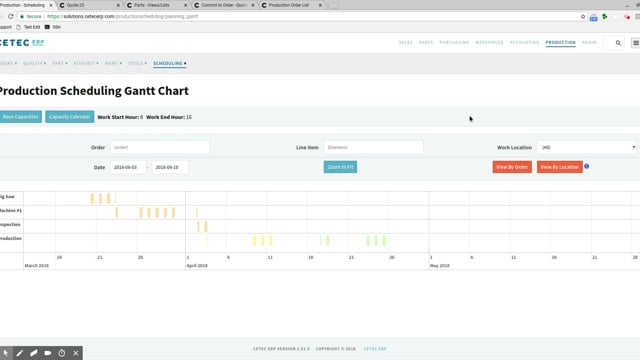Open the SSH bookmark
The height and width of the screenshot is (360, 640).
(x=53, y=27)
